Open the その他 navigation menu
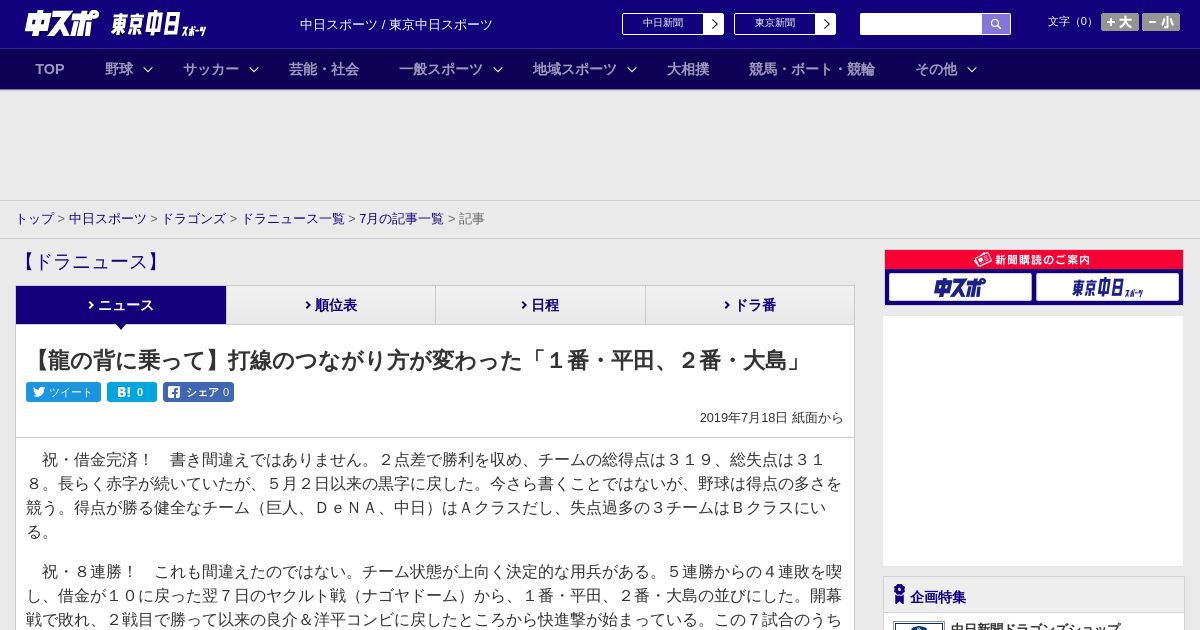This screenshot has width=1200, height=630. tap(936, 69)
